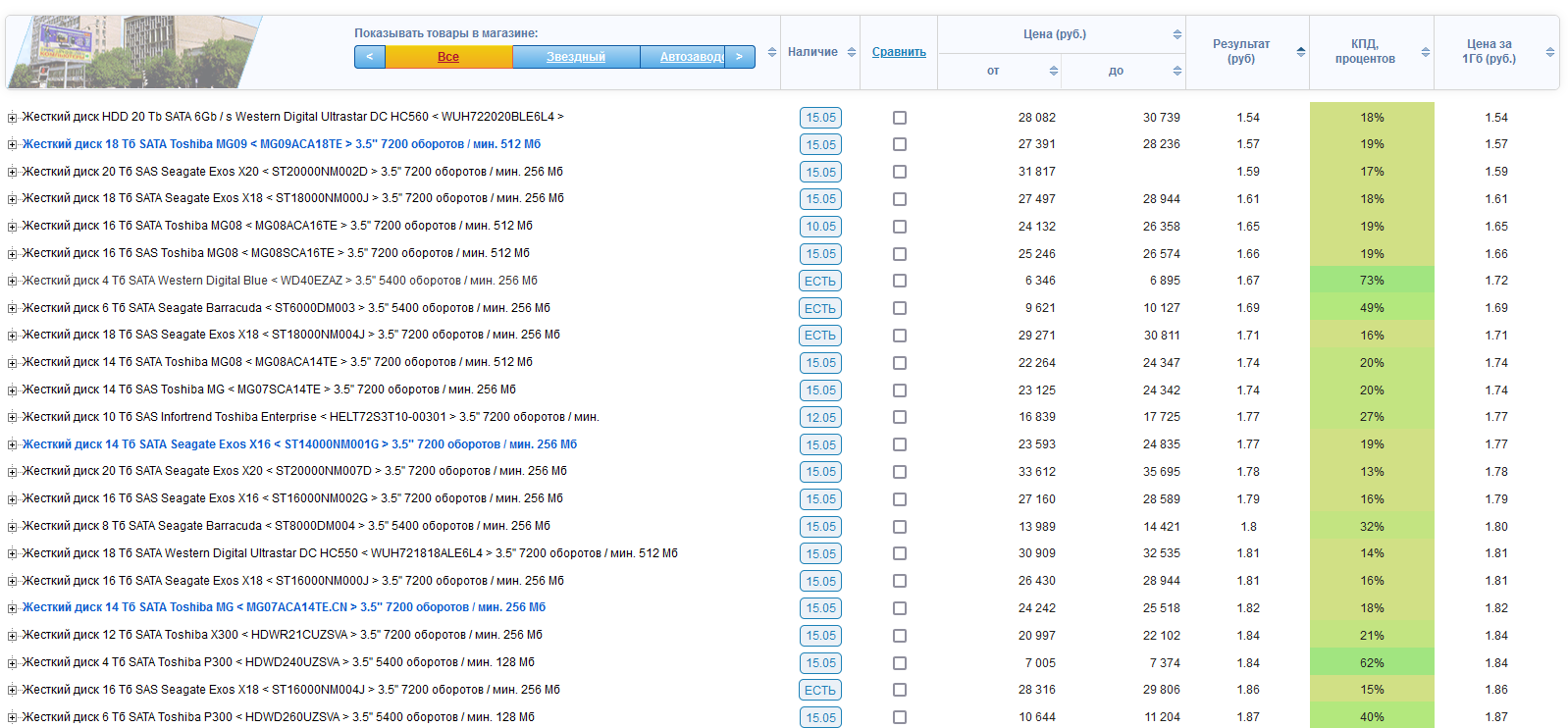Tick compare checkbox for Toshiba P300 HDWD260UZSVA

900,717
